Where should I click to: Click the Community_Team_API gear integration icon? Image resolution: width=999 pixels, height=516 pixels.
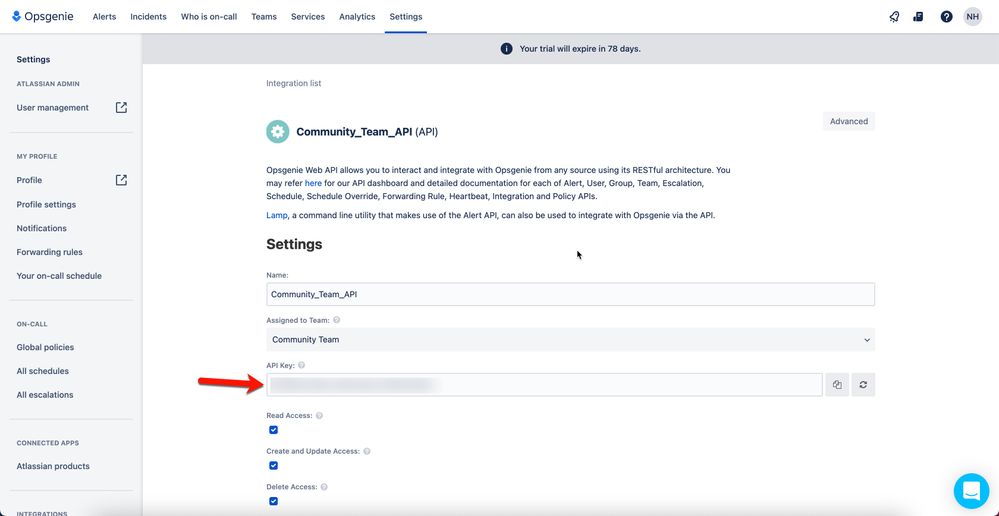click(277, 132)
